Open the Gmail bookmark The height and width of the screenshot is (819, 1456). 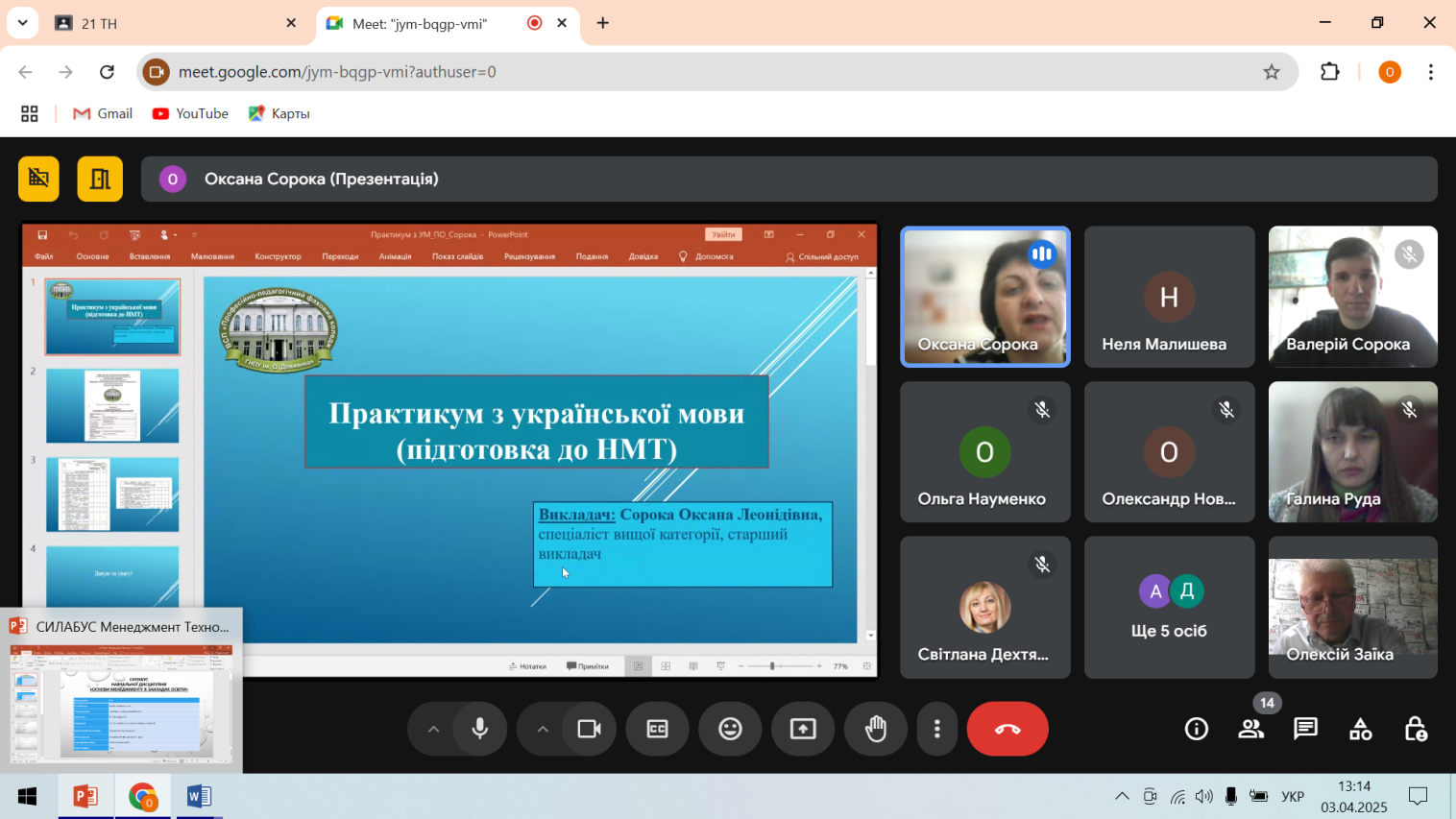(x=103, y=113)
